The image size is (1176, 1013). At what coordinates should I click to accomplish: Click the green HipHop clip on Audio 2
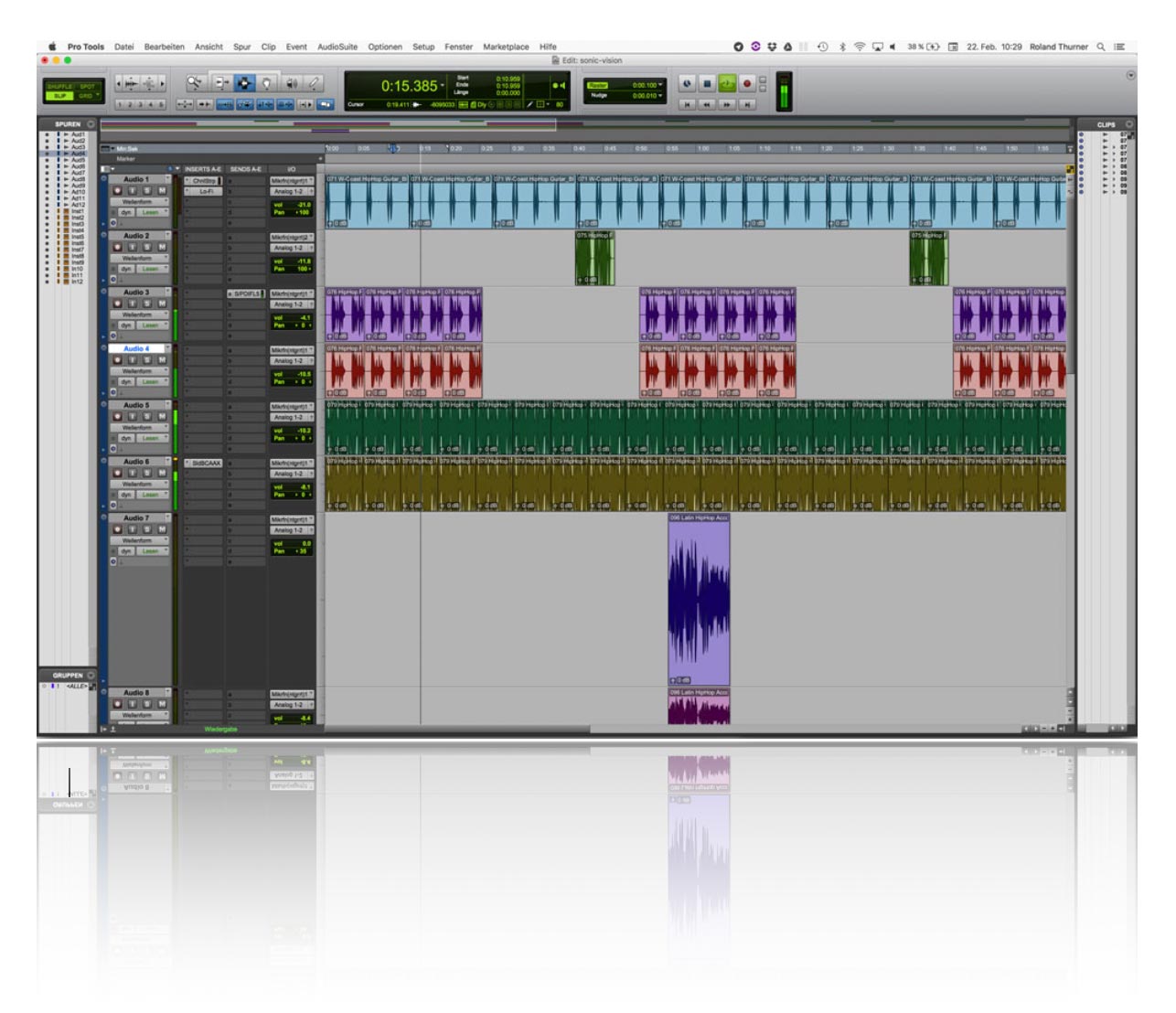point(594,259)
